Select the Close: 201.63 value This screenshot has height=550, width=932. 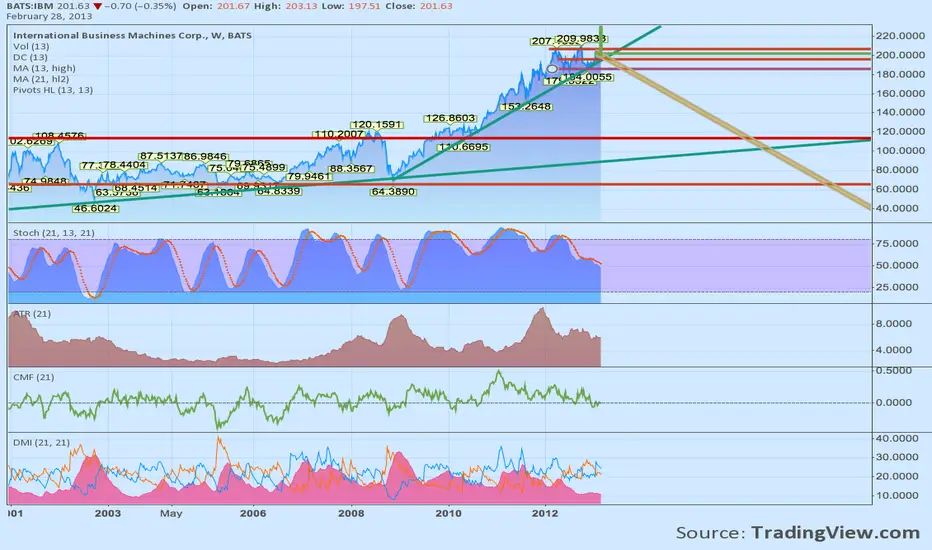(x=418, y=6)
